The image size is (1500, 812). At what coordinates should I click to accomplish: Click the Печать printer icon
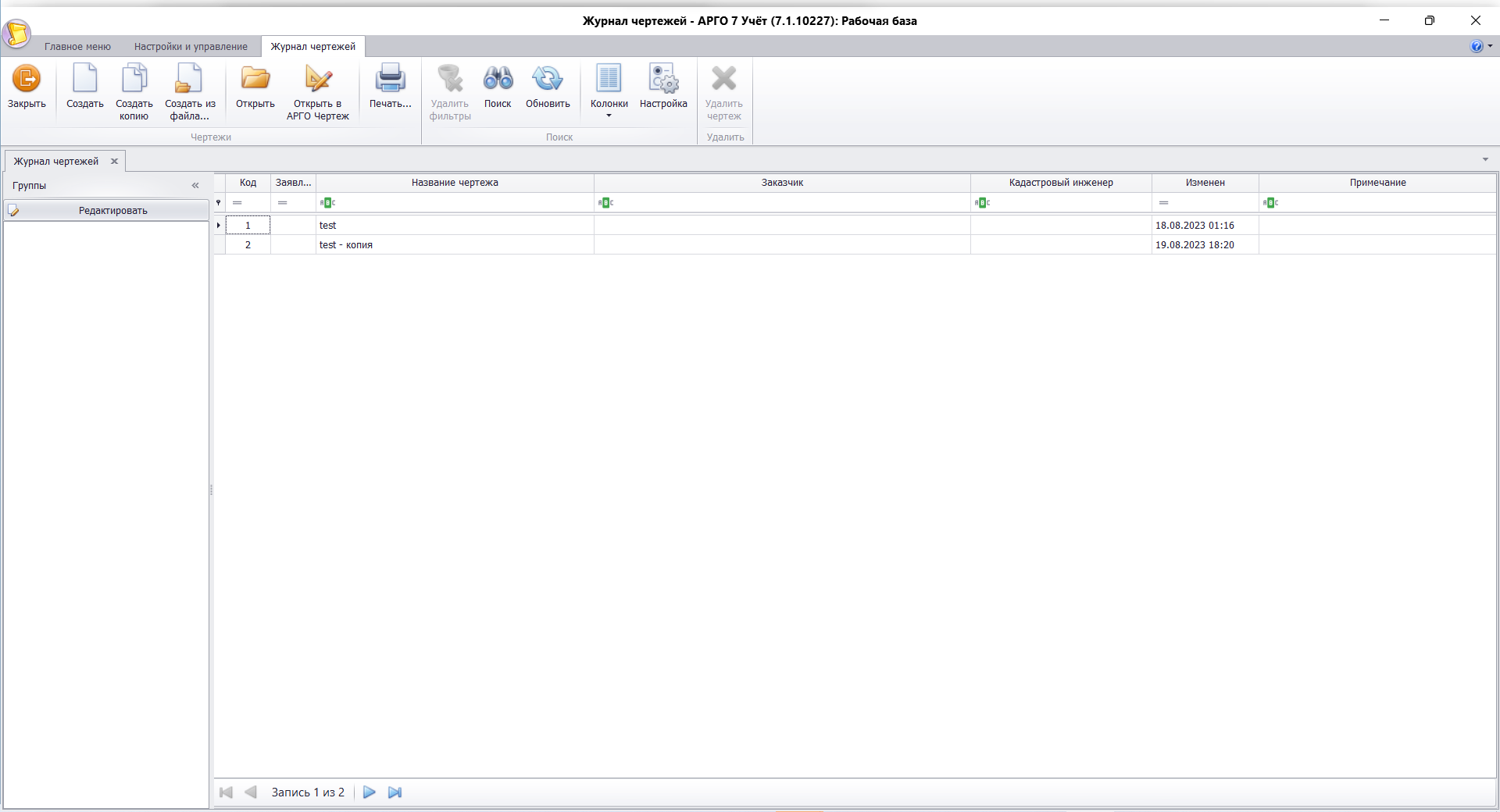(x=390, y=79)
